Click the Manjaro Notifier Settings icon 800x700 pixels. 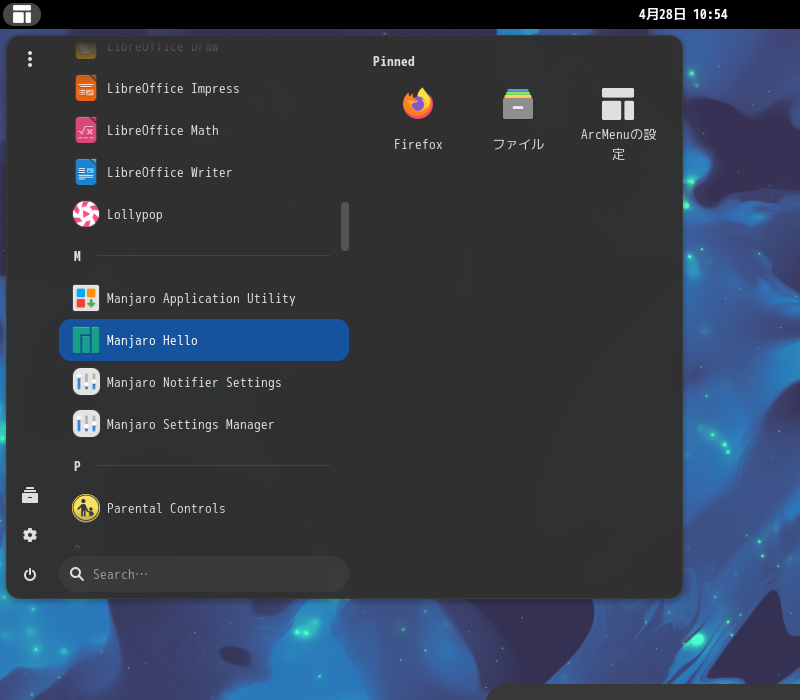point(86,382)
